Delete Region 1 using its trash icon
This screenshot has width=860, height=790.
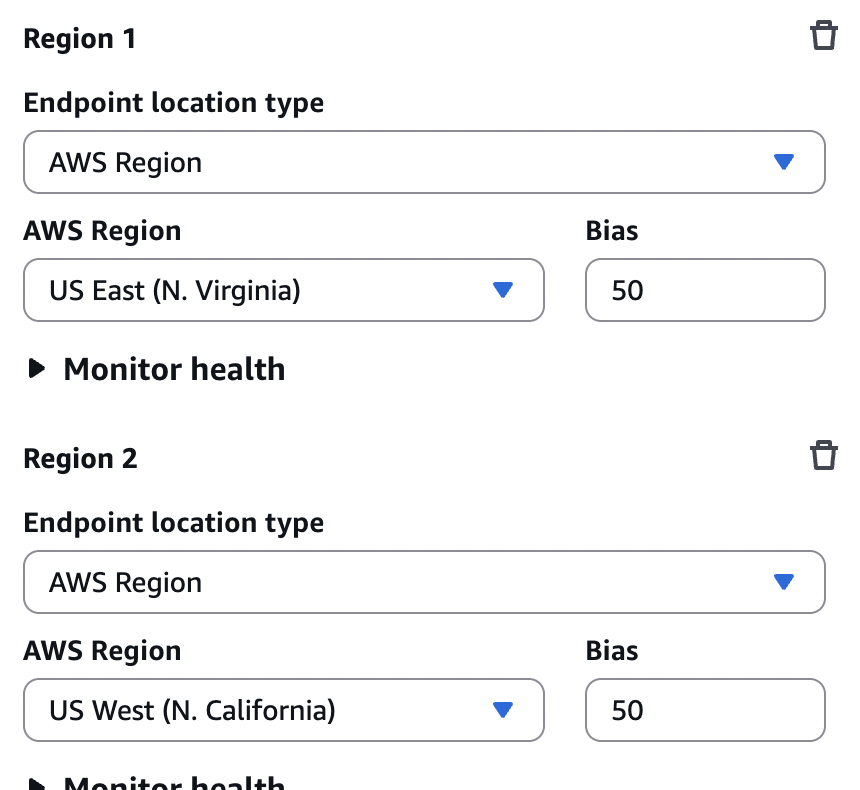(x=823, y=37)
